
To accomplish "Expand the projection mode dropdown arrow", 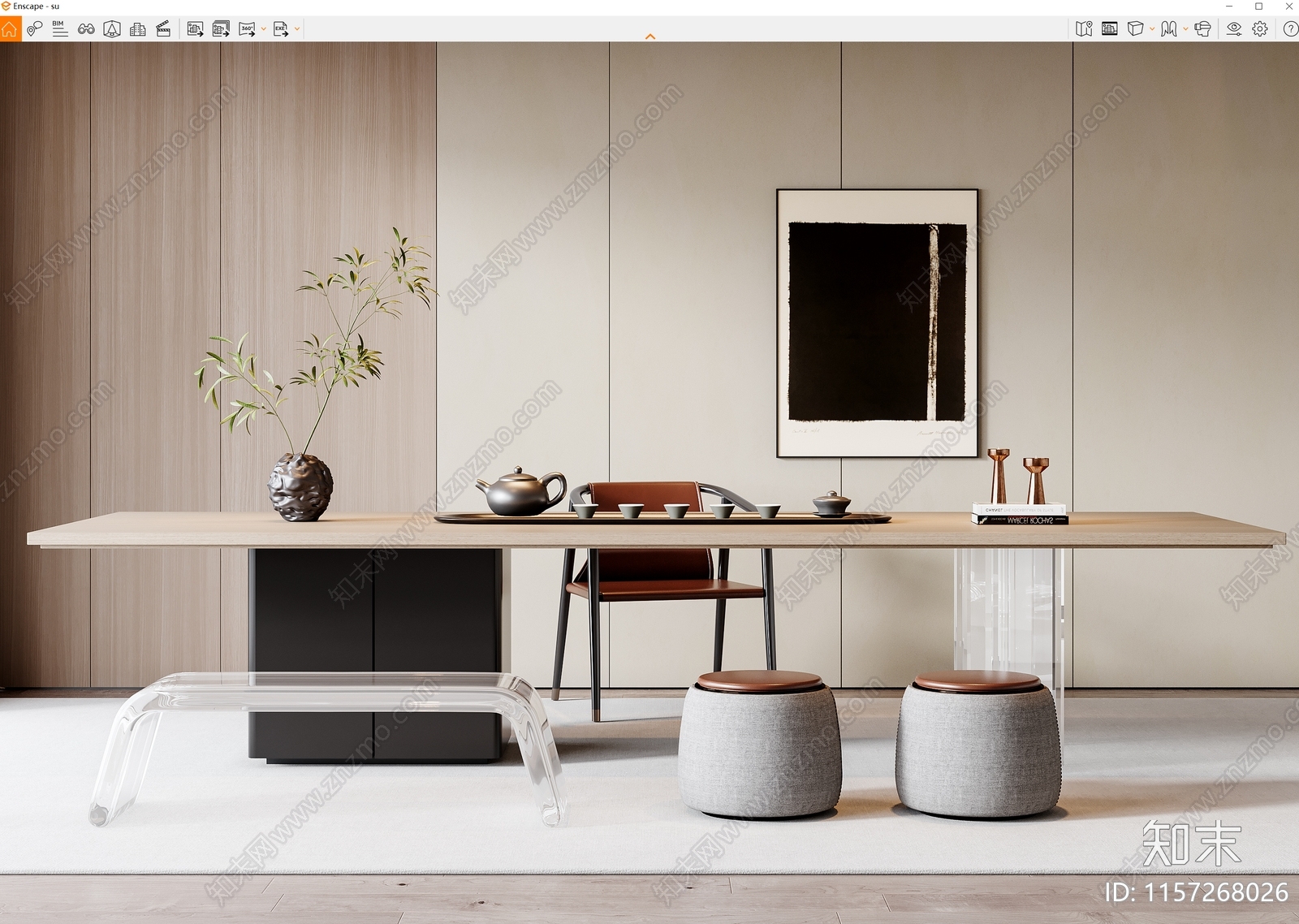I will 1152,29.
